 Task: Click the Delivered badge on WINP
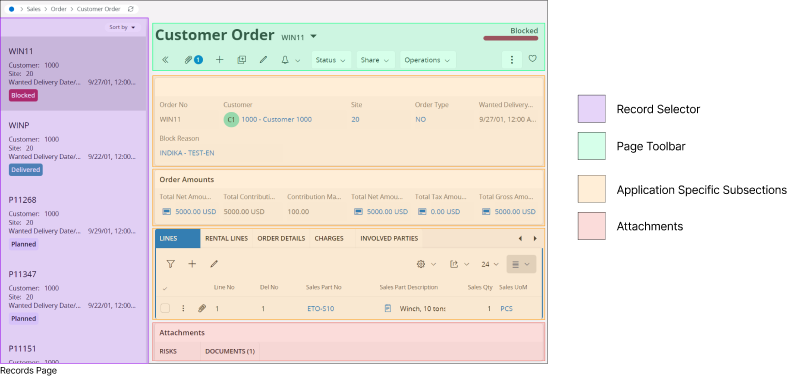point(26,170)
